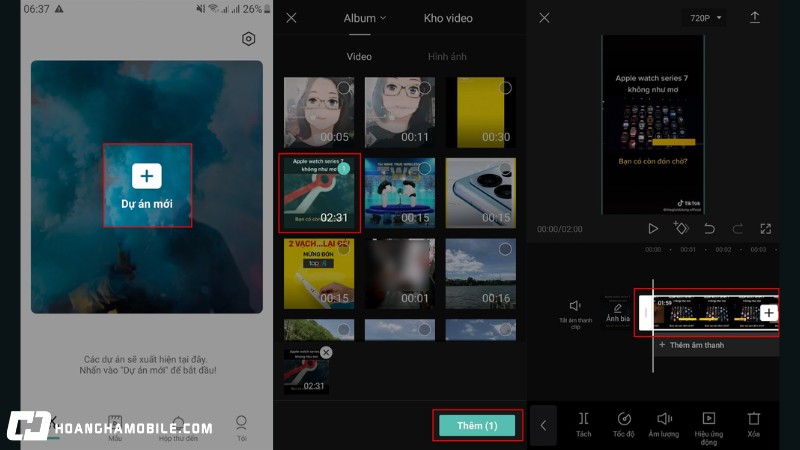Expand the 720P resolution dropdown

(x=704, y=18)
